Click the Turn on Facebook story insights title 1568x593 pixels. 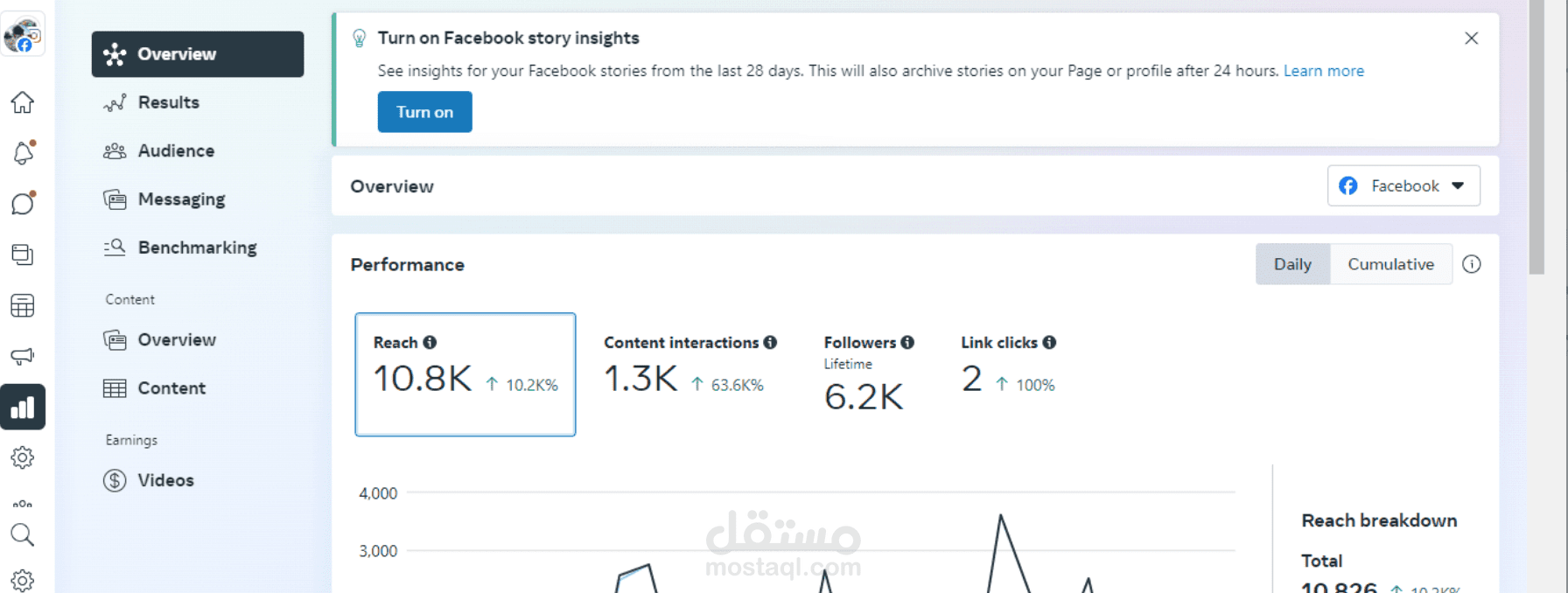(508, 38)
